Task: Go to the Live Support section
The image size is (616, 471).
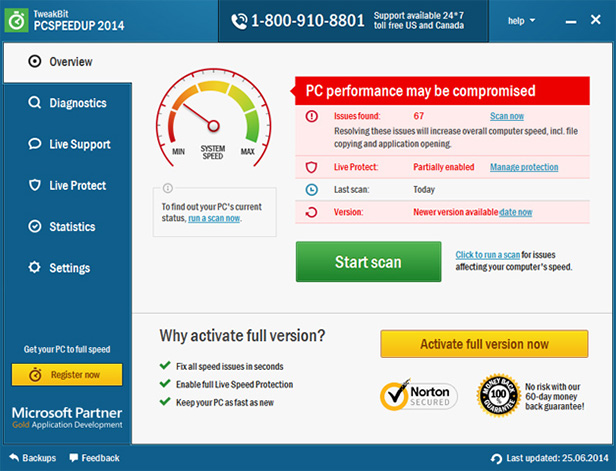Action: 68,144
